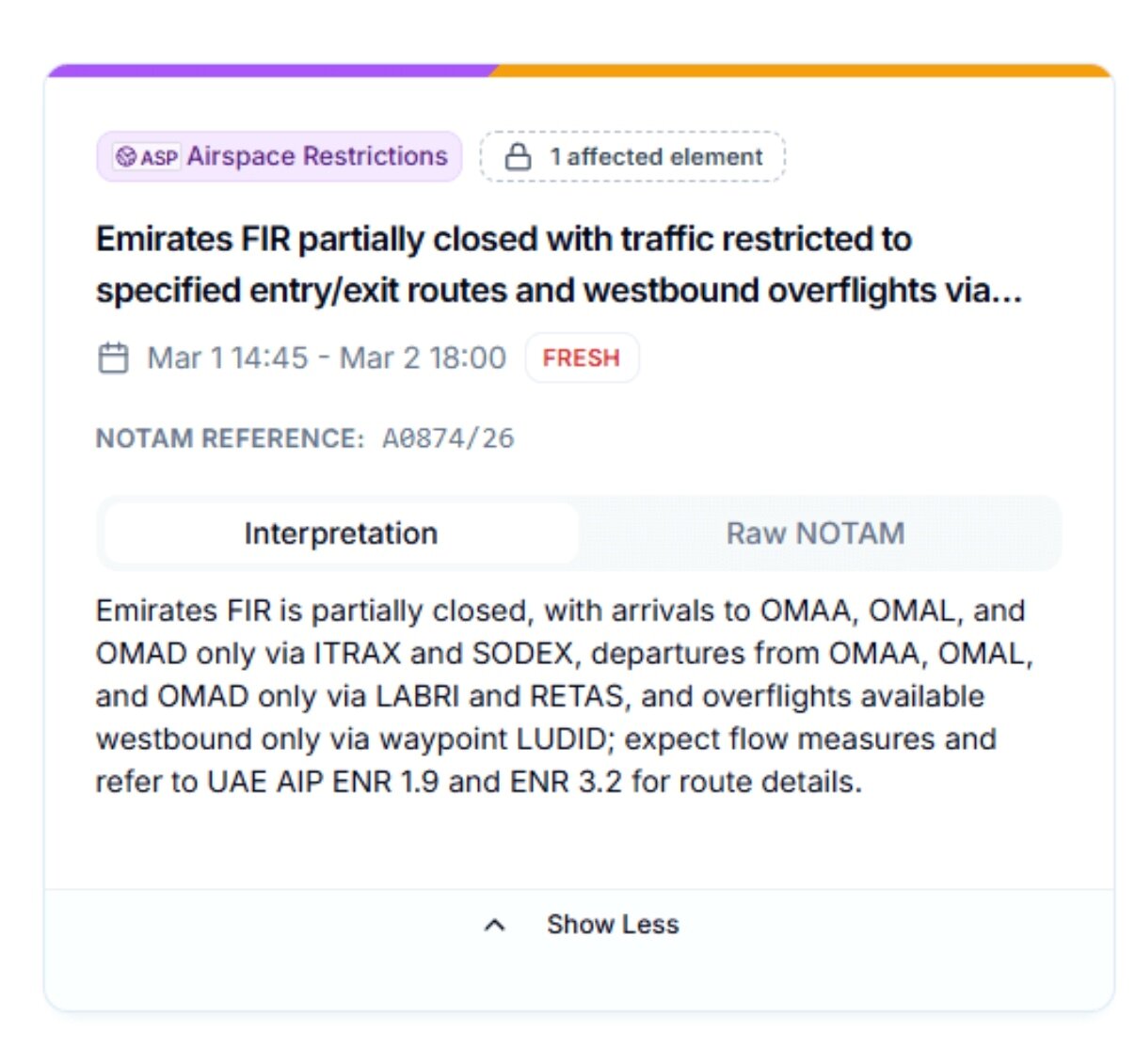This screenshot has width=1135, height=1064.
Task: Open the 1 affected element indicator
Action: 631,156
